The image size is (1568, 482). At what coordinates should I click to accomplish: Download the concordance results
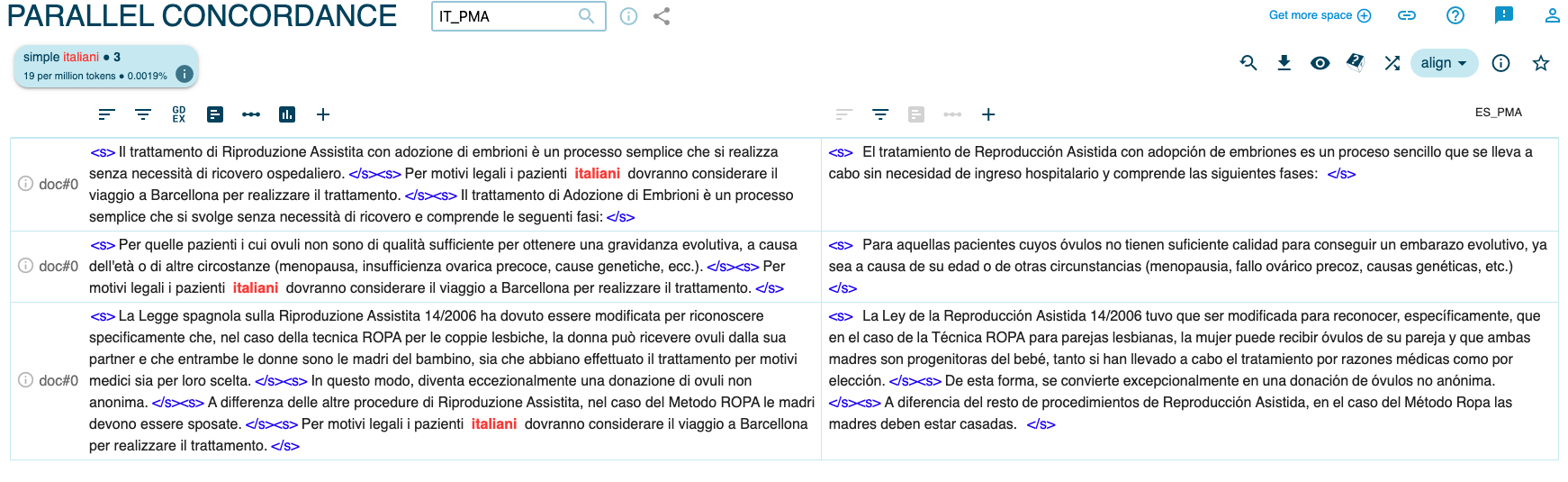coord(1284,63)
